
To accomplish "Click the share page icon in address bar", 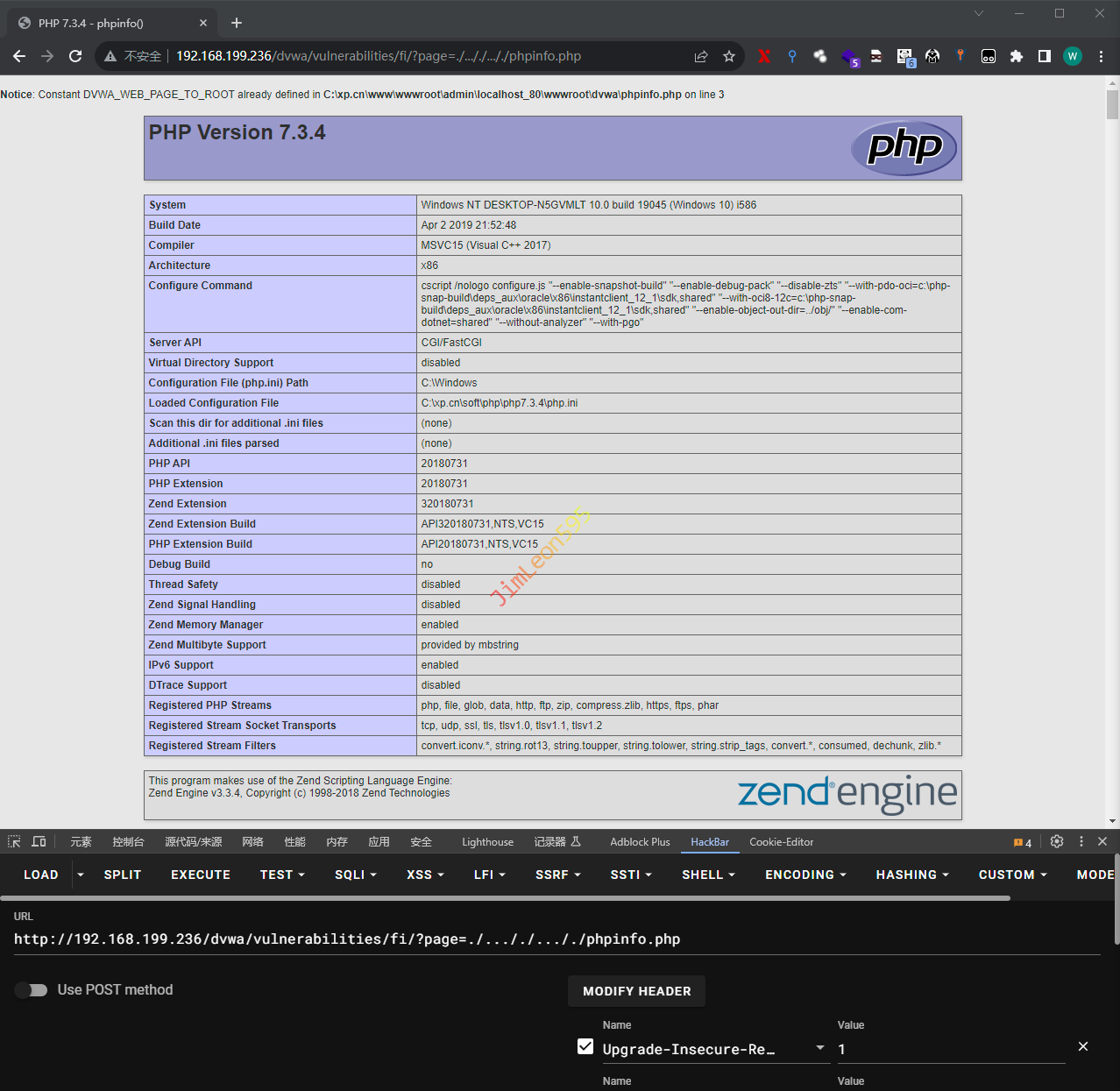I will tap(701, 56).
